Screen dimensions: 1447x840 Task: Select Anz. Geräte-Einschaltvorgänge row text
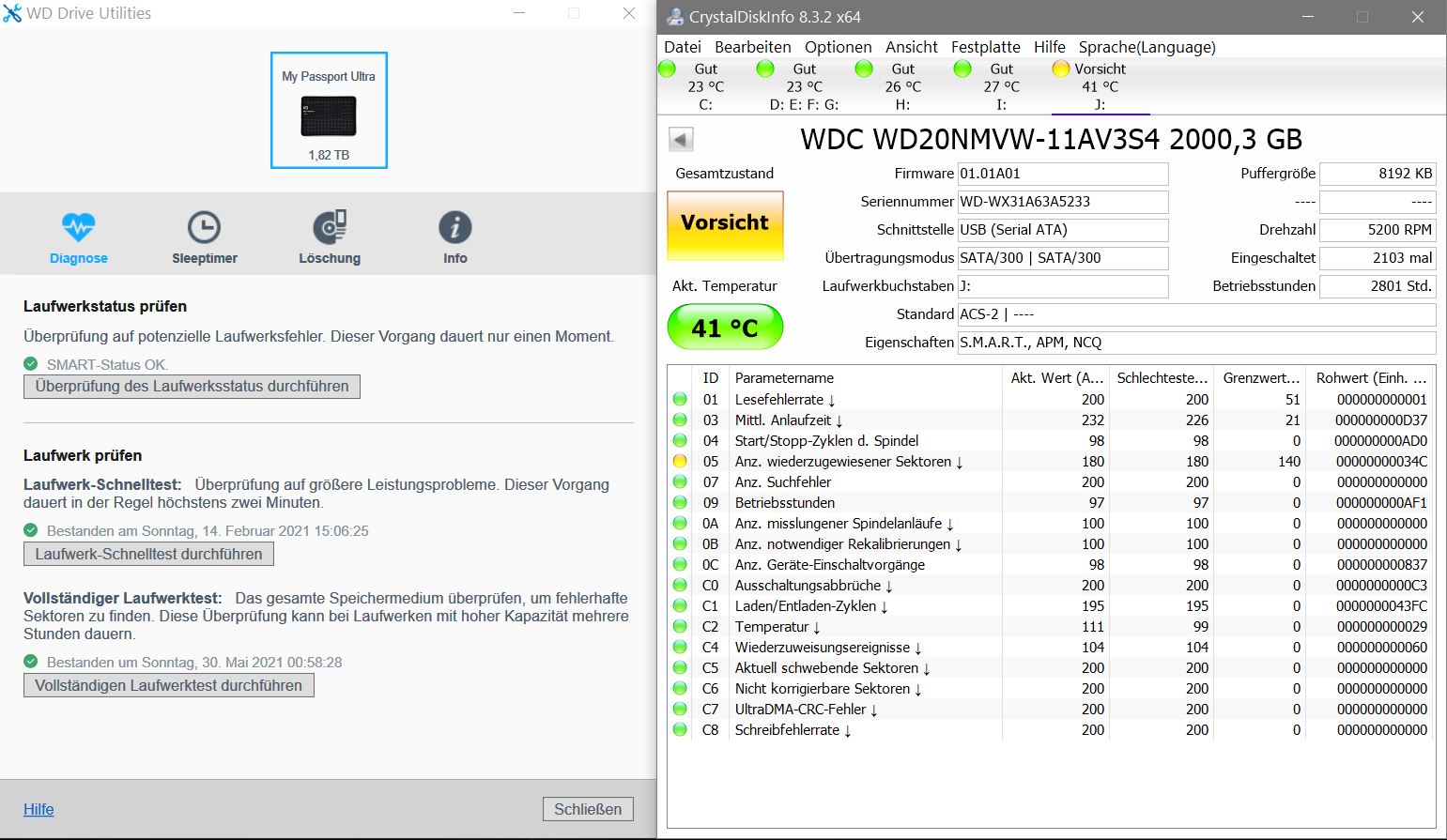coord(830,564)
